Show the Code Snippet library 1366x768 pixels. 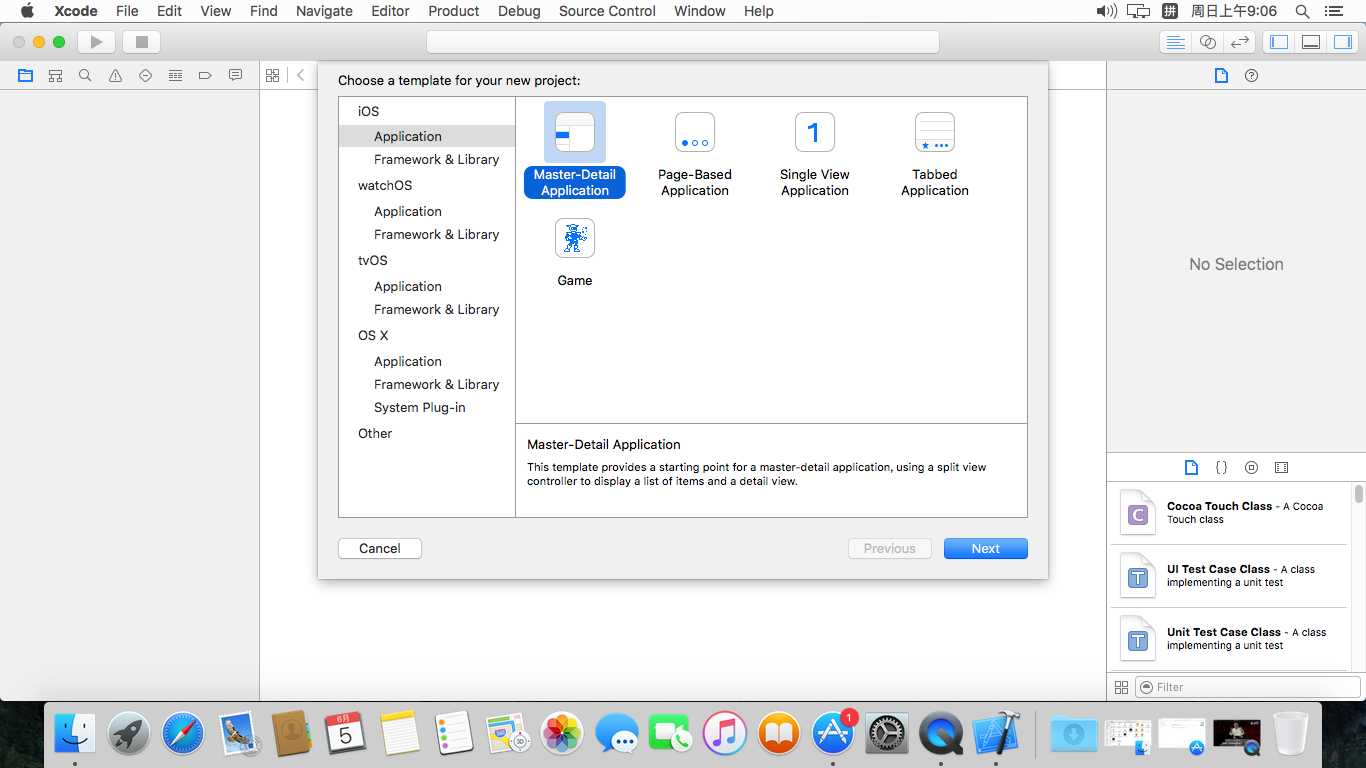pos(1221,467)
